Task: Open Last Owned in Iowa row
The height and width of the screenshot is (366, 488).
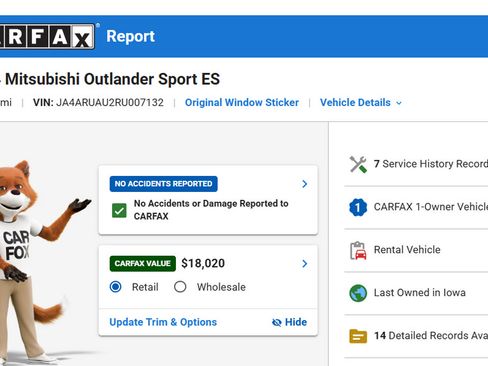Action: [x=416, y=293]
